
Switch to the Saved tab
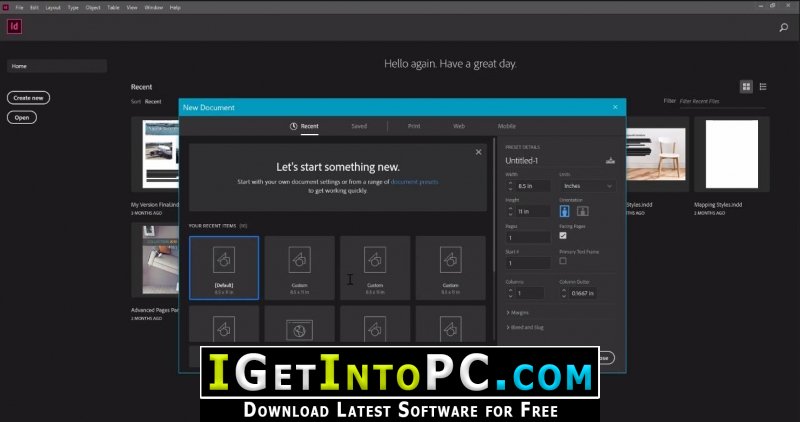click(x=359, y=126)
